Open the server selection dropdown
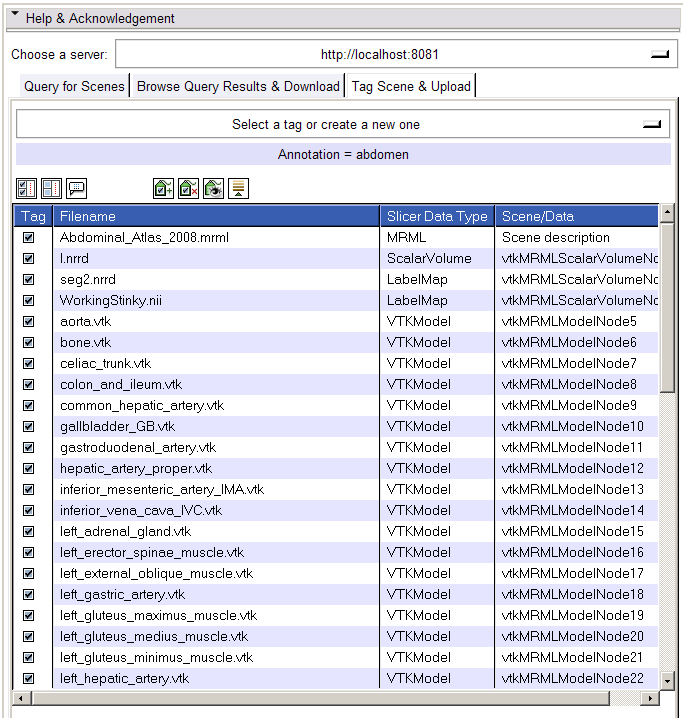Screen dimensions: 683x718 point(659,55)
